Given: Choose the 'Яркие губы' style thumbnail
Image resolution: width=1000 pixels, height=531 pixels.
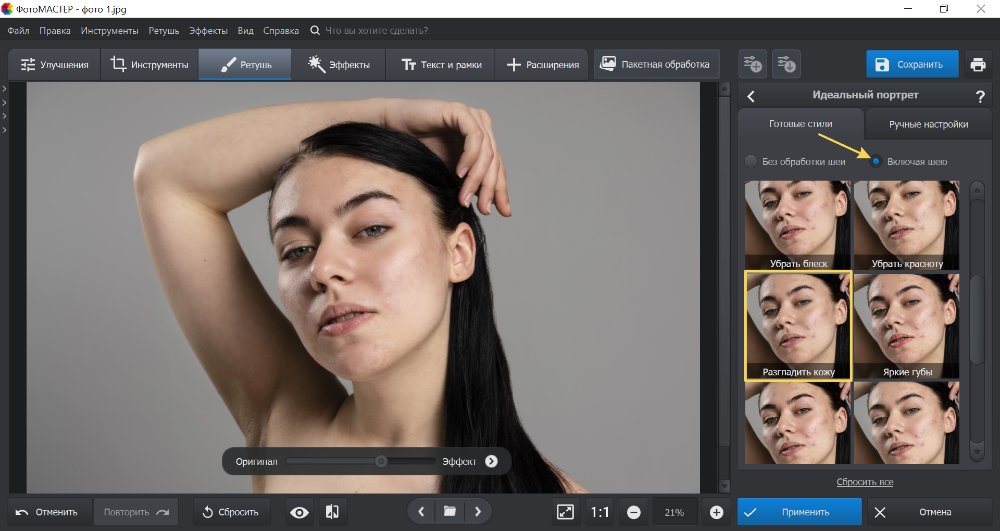Looking at the screenshot, I should pos(907,325).
